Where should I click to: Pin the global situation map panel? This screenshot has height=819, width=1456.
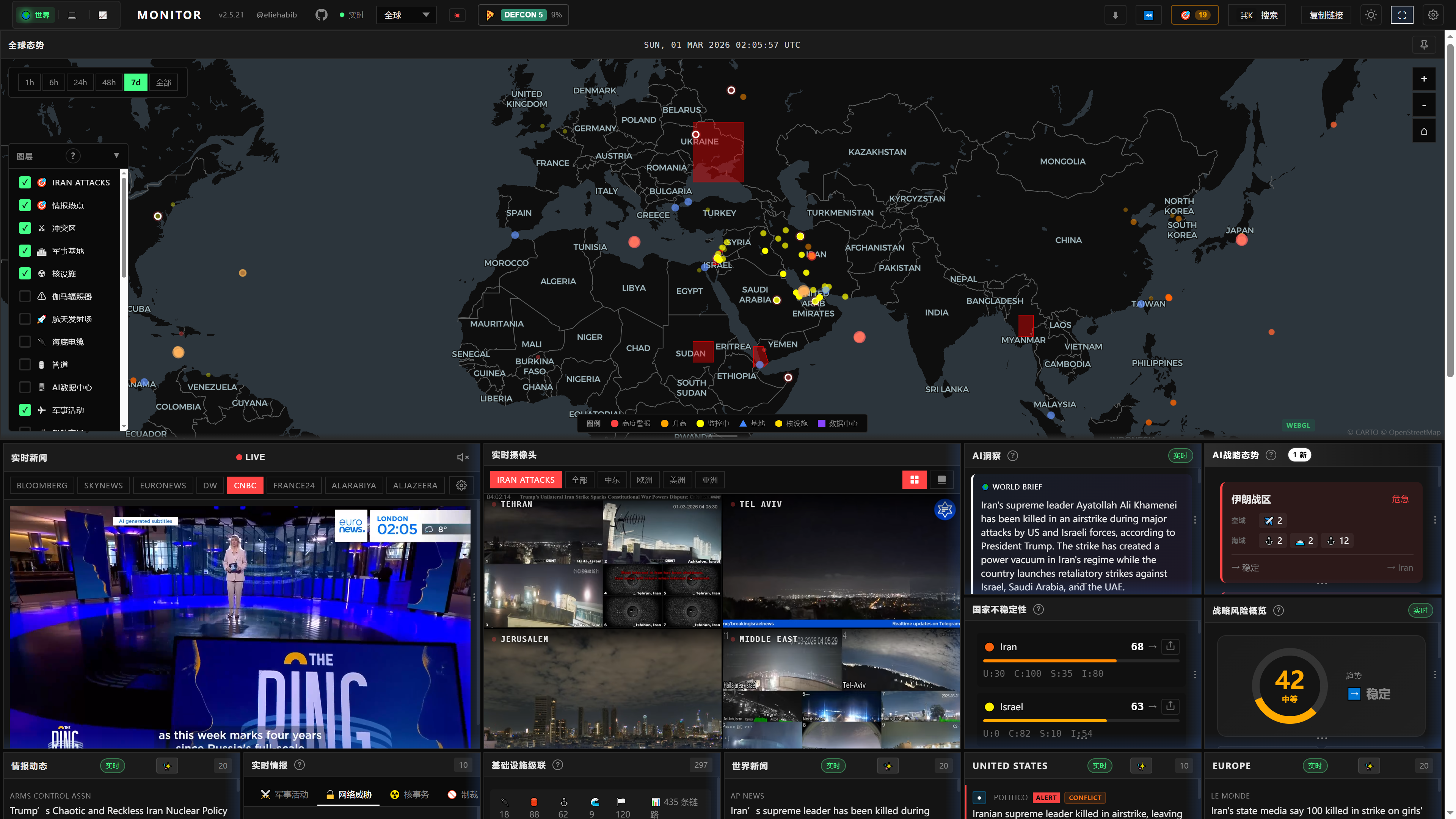pos(1423,45)
